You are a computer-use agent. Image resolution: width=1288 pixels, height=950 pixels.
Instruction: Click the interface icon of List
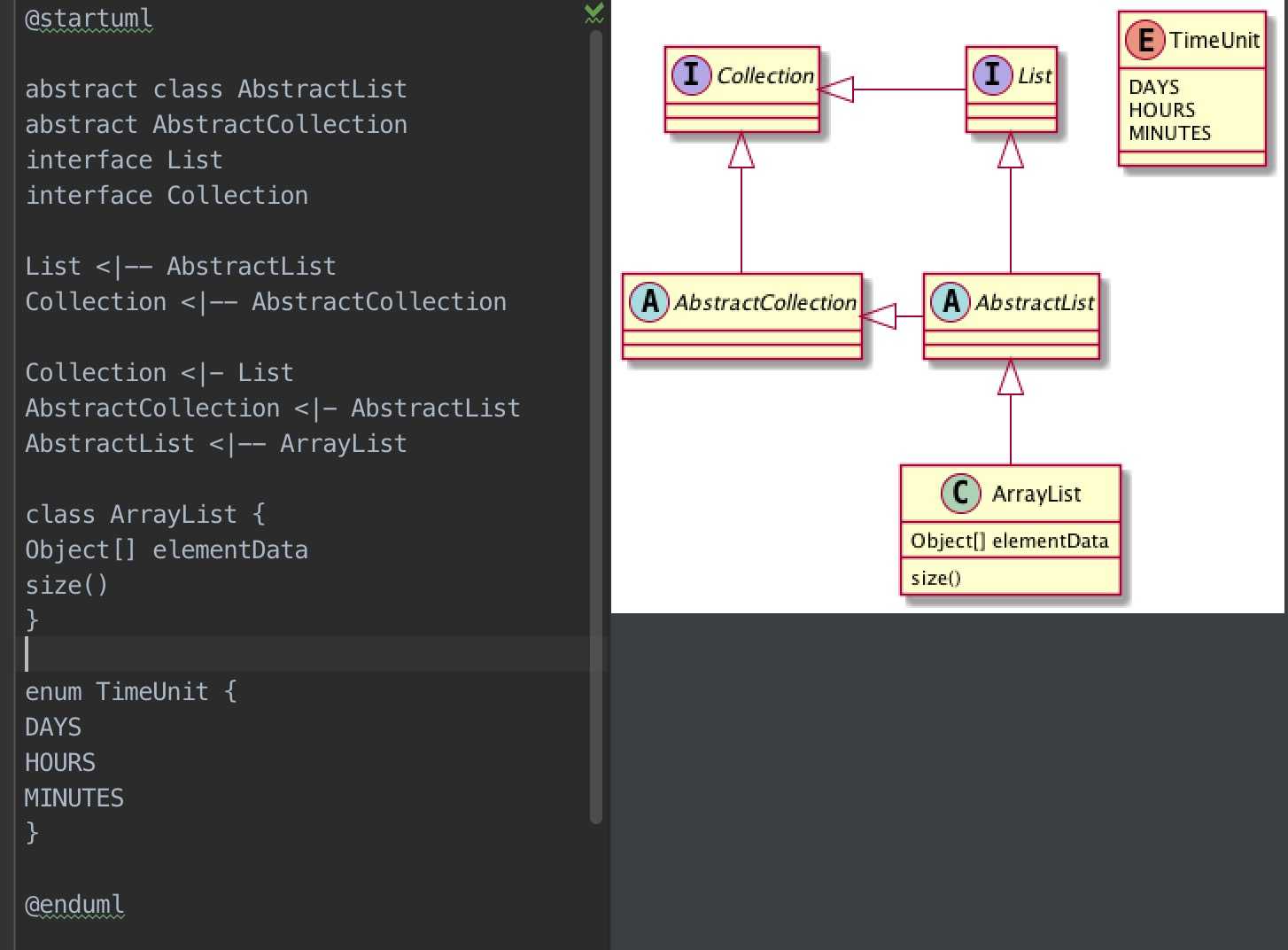[993, 74]
